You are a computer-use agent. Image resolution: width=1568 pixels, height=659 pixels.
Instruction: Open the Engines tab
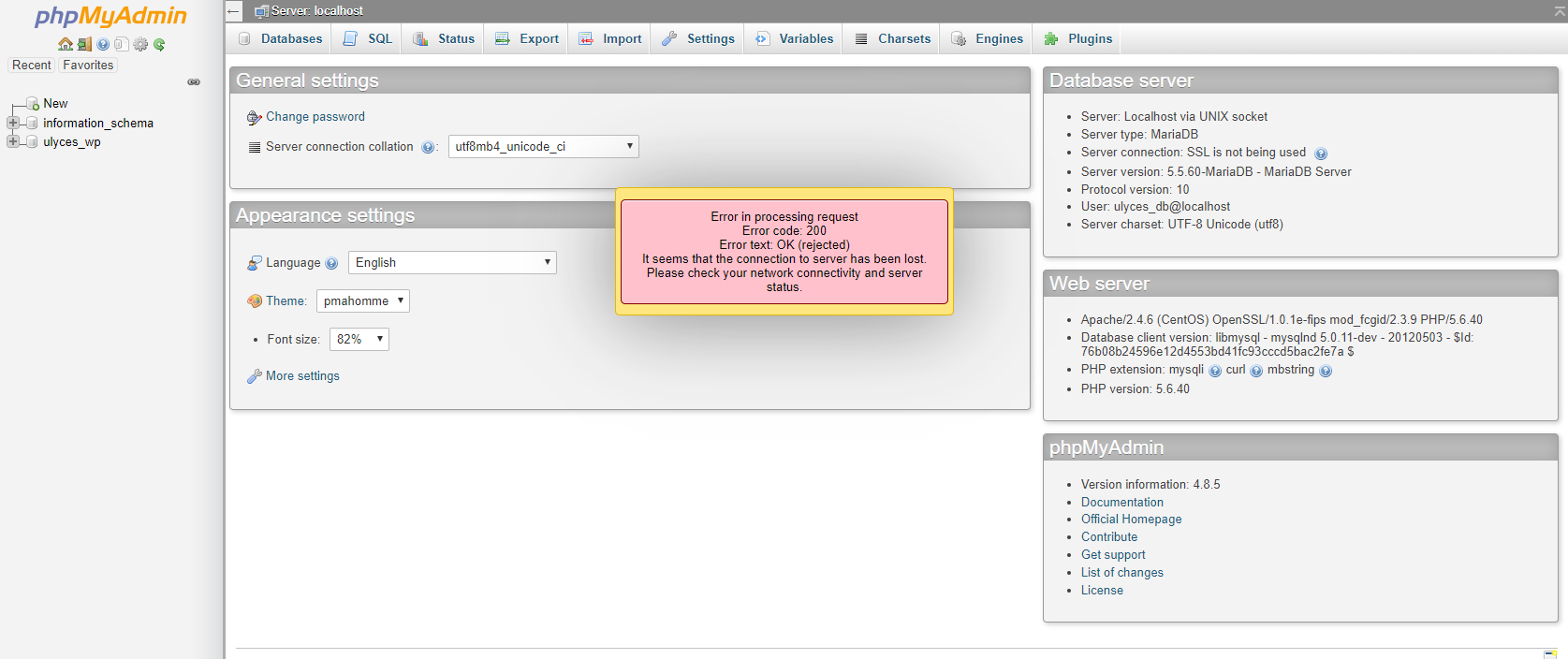[x=987, y=38]
